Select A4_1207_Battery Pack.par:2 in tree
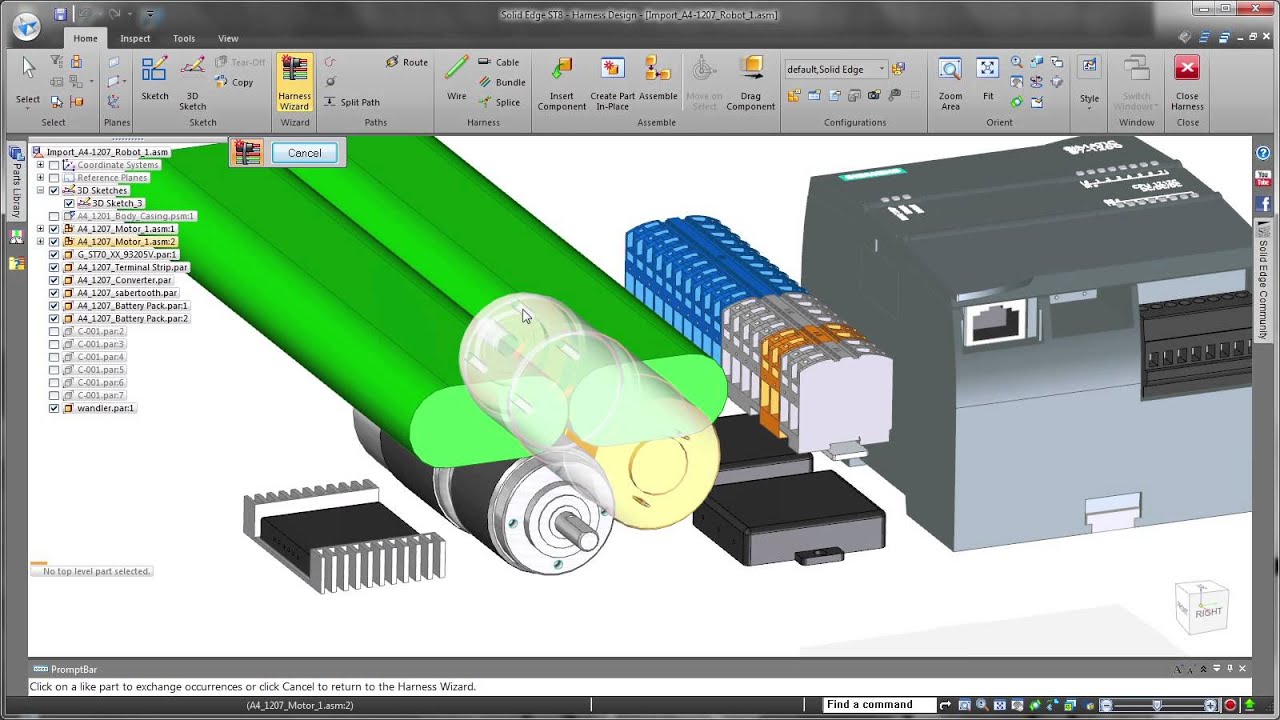This screenshot has width=1280, height=720. pos(132,318)
